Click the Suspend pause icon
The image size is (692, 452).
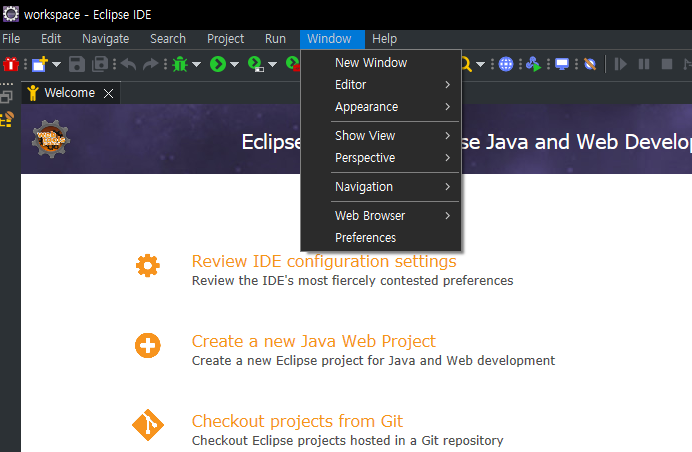coord(644,64)
